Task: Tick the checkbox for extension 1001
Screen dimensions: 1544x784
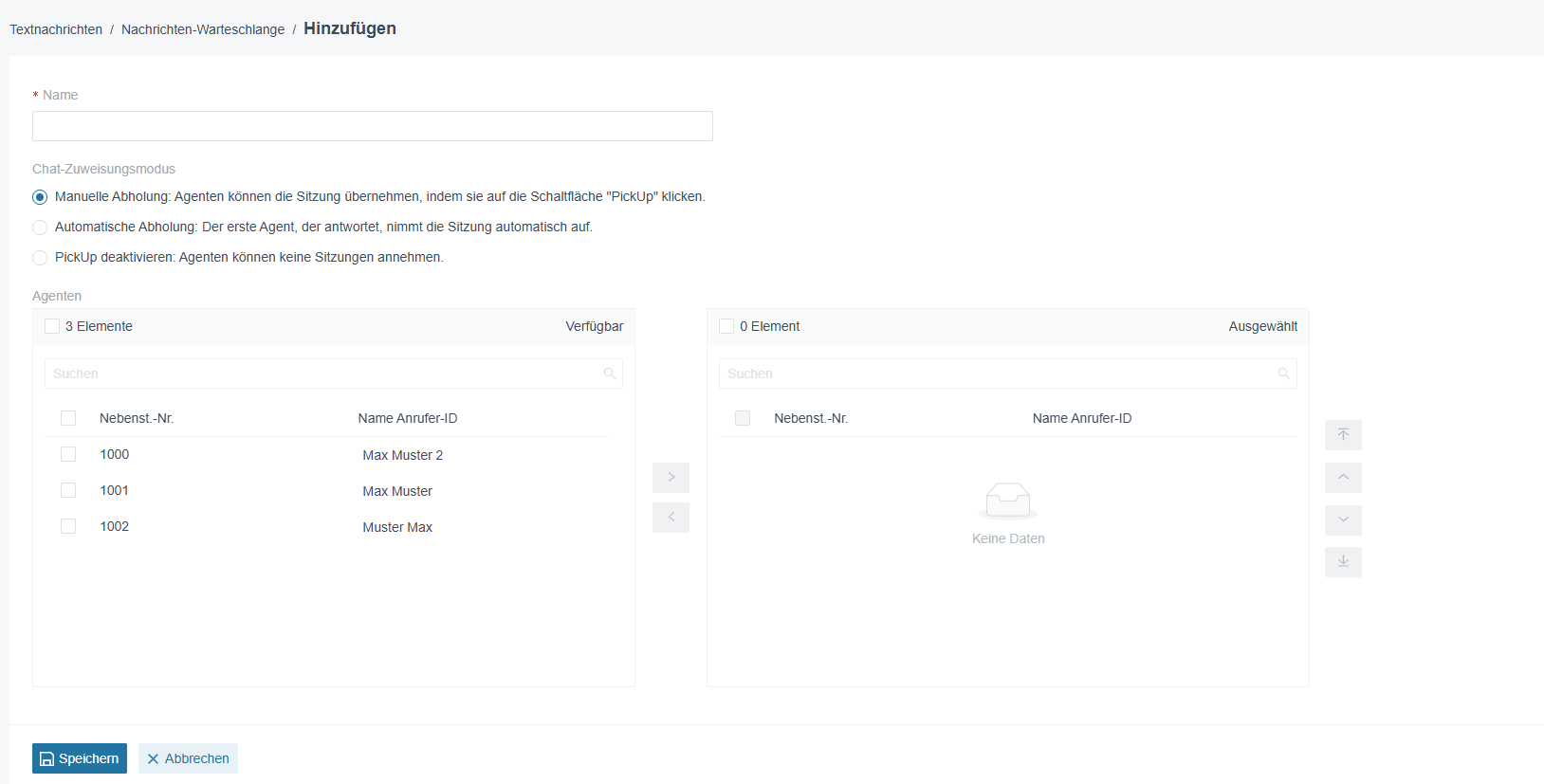Action: click(x=68, y=490)
